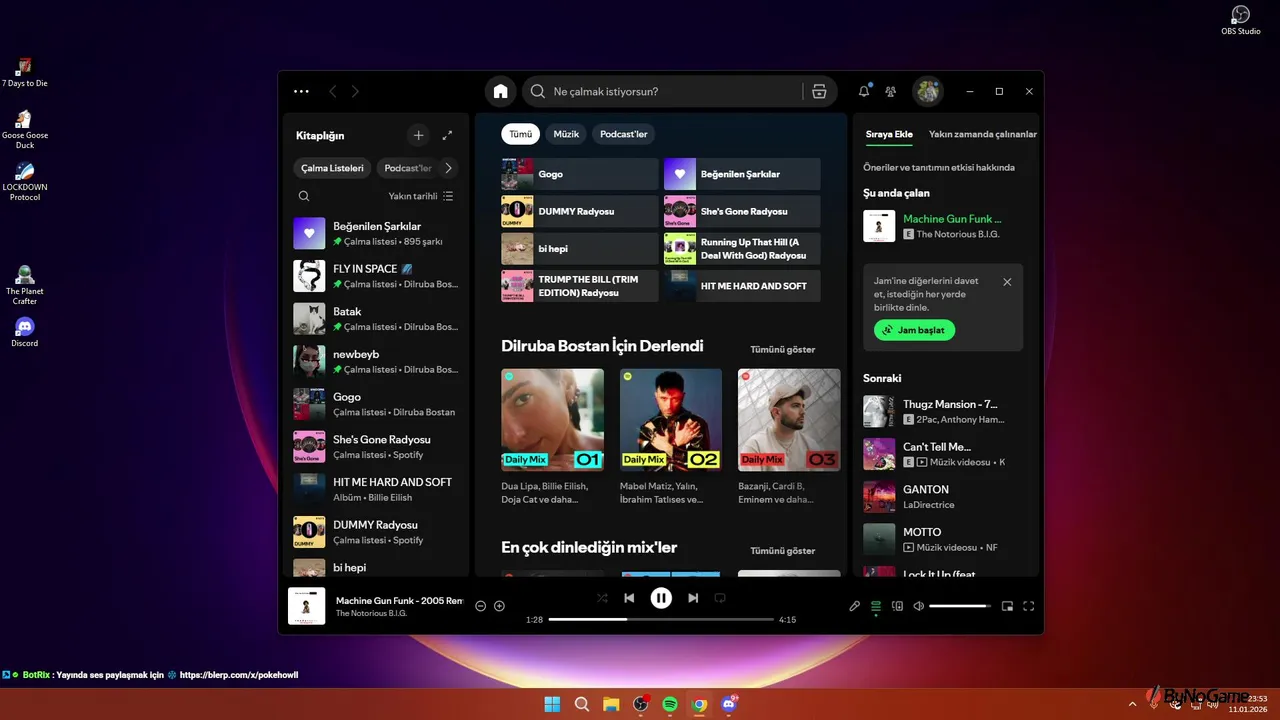Toggle repeat mode
1280x720 pixels.
(719, 598)
